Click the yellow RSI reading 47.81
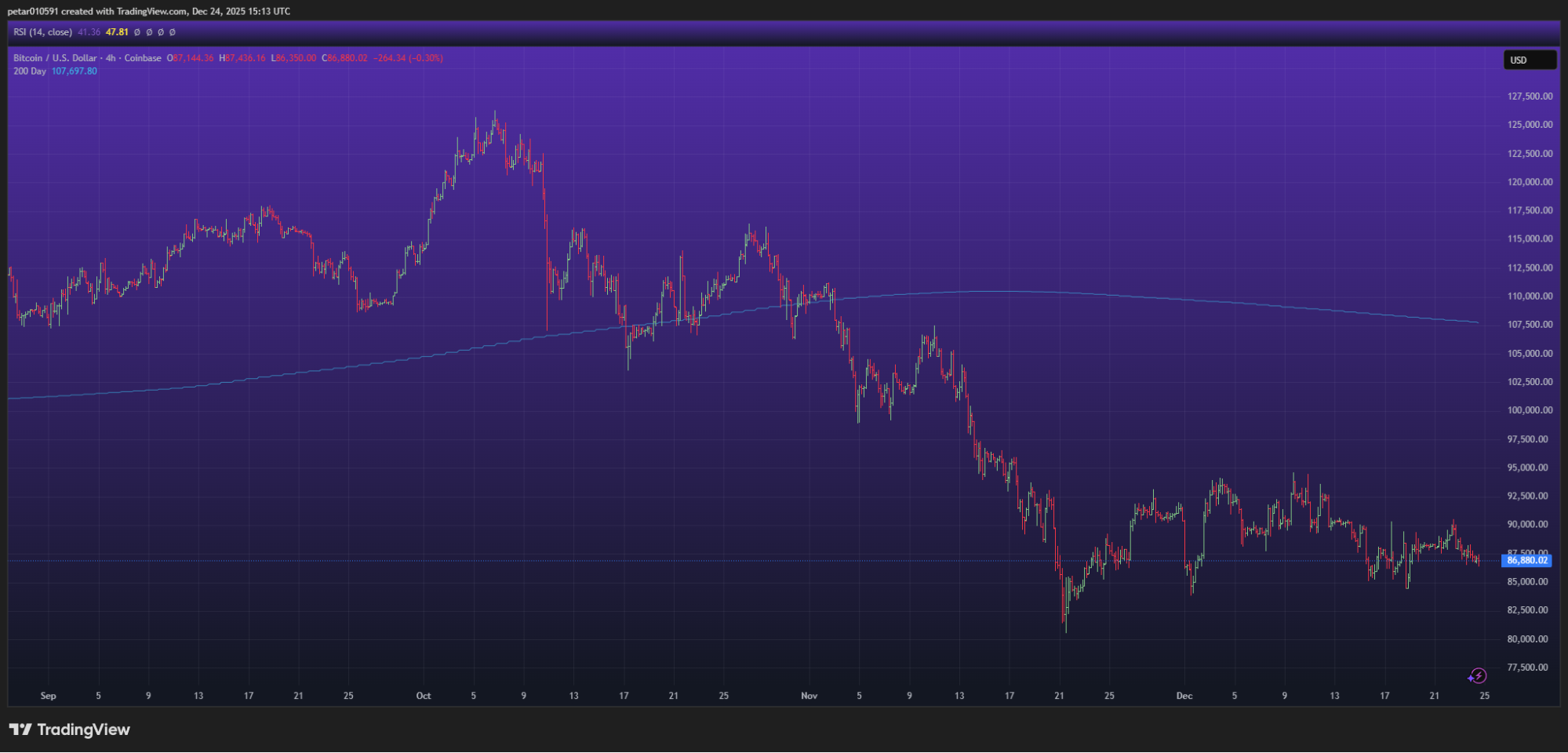Viewport: 1568px width, 753px height. 116,32
